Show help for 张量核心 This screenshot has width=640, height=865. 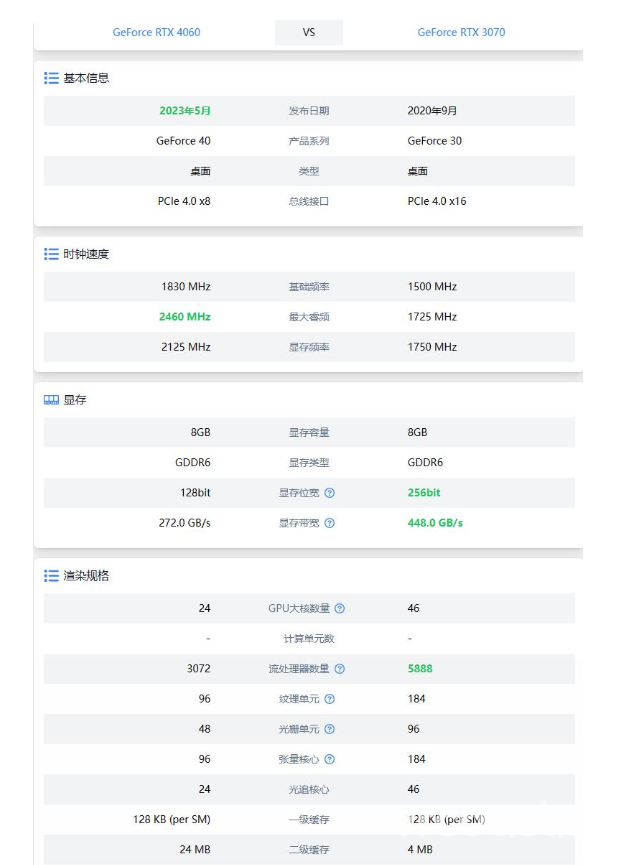[329, 760]
